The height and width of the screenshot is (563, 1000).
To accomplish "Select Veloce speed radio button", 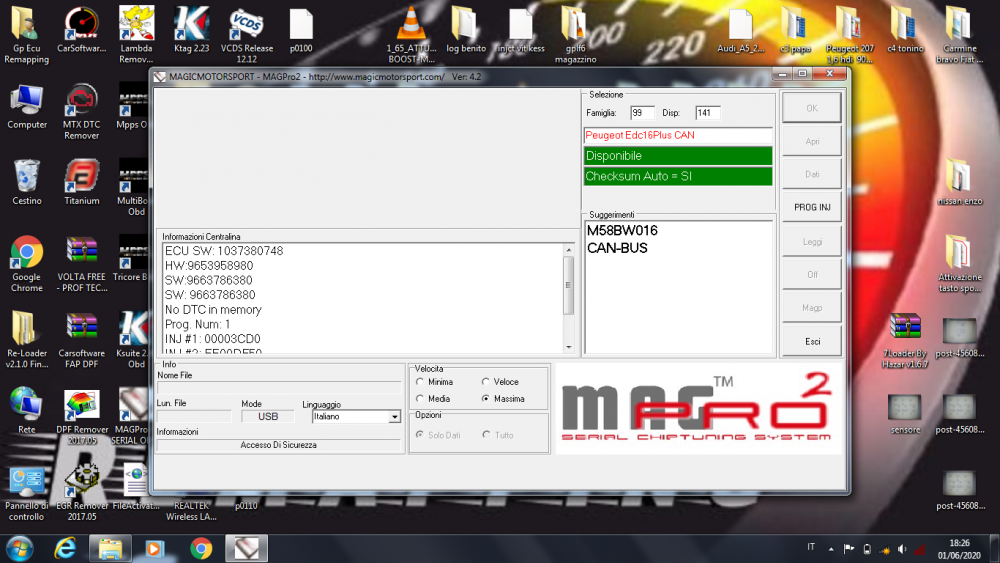I will coord(486,382).
